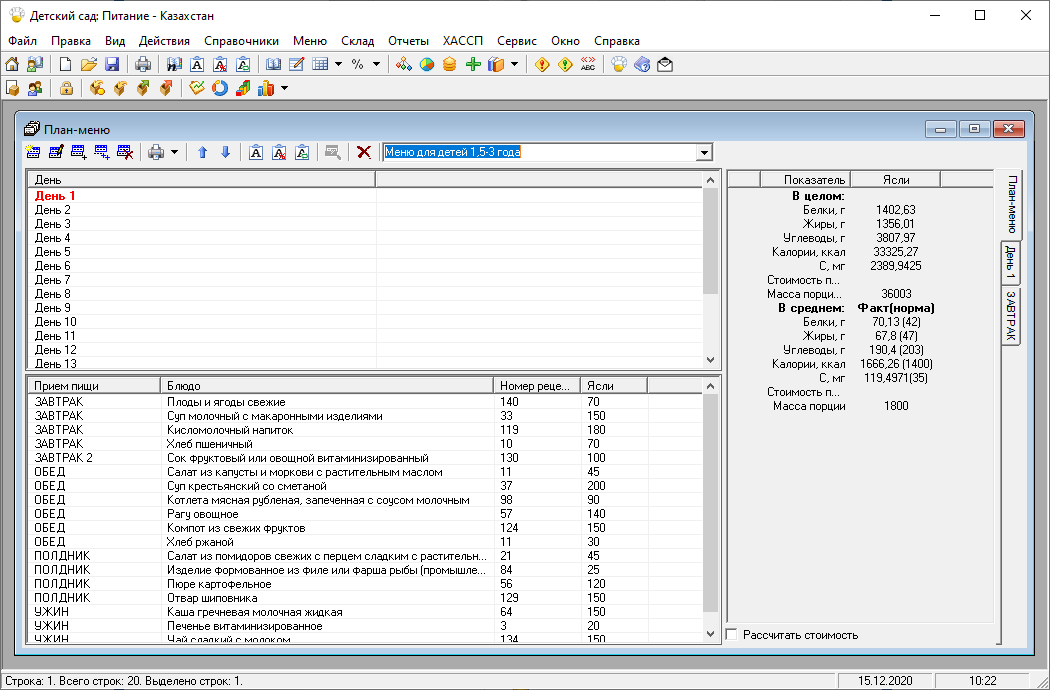Click the Home house icon

(12, 65)
